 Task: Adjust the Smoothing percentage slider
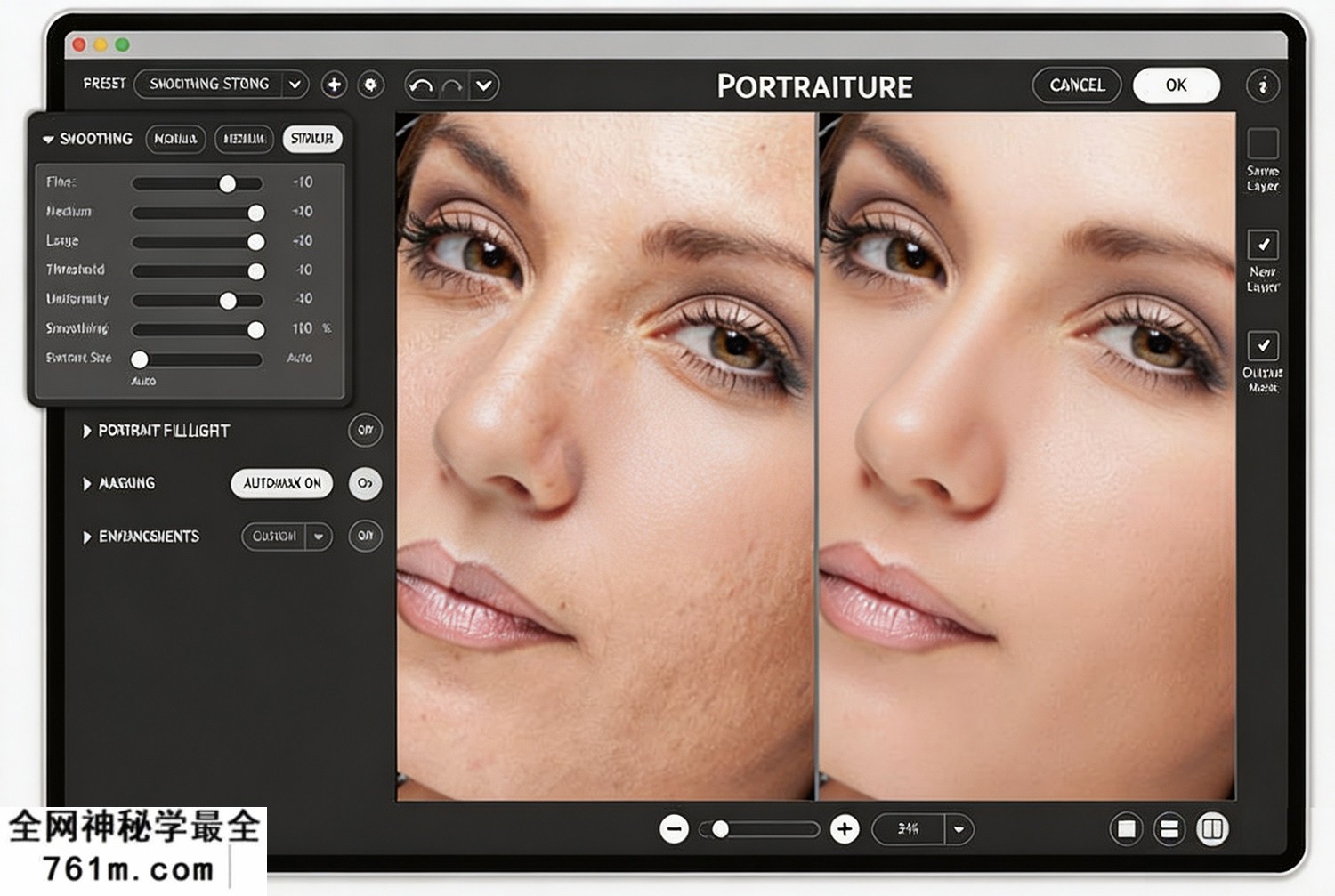tap(198, 330)
